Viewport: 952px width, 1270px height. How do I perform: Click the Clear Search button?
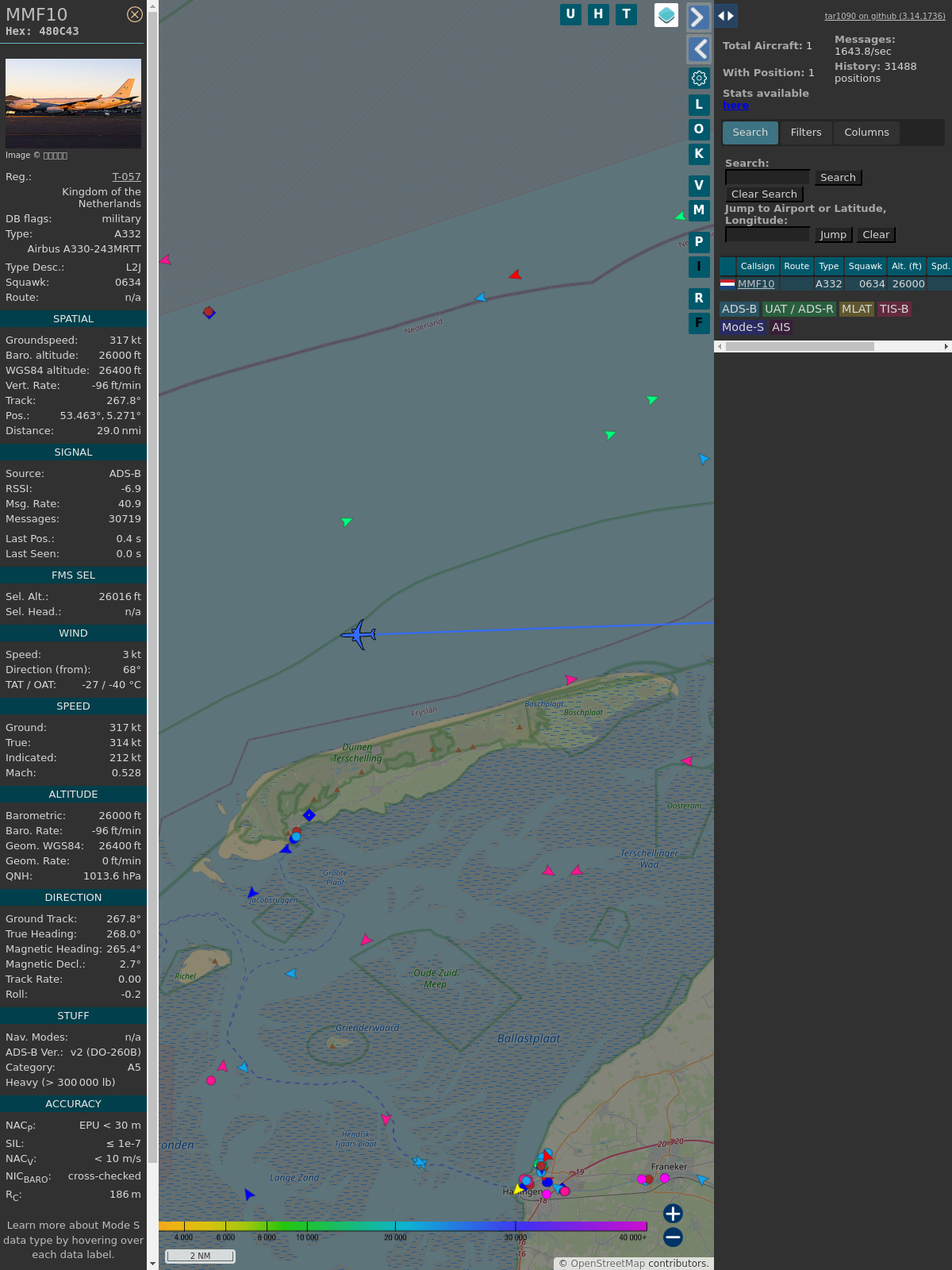point(764,194)
